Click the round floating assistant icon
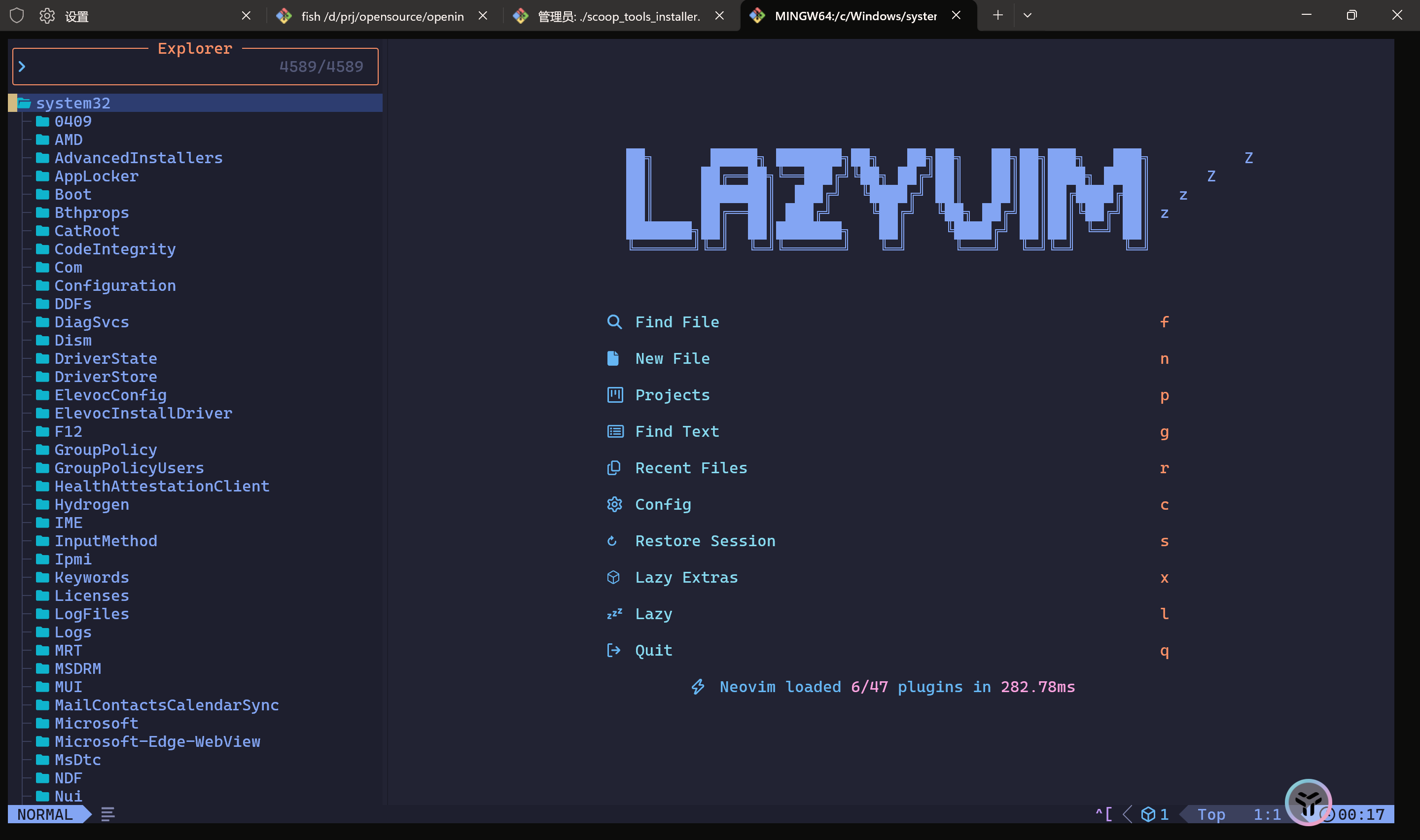 point(1308,803)
